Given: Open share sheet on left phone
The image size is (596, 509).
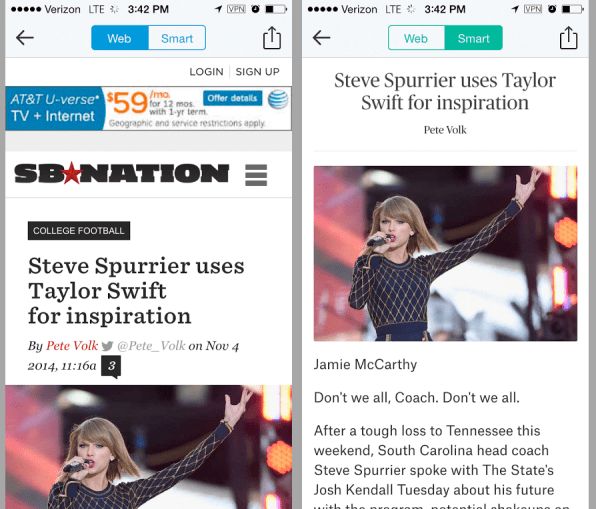Looking at the screenshot, I should coord(272,37).
